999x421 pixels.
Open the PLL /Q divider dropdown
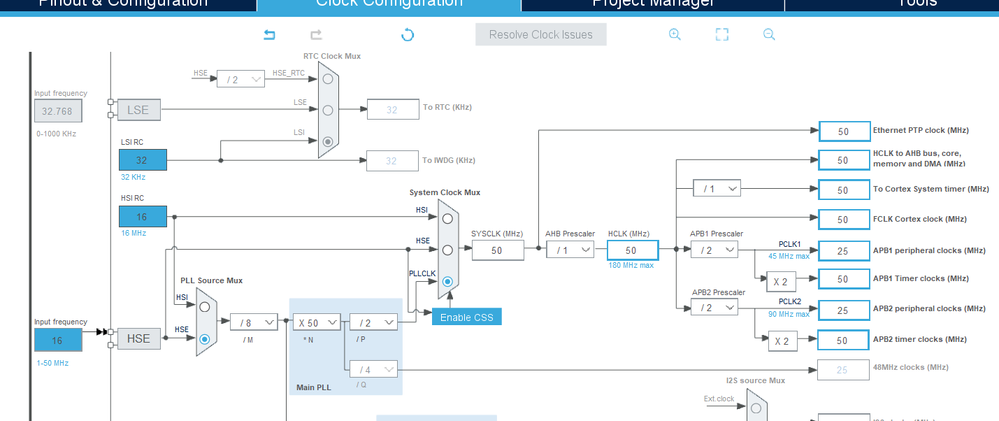coord(373,369)
